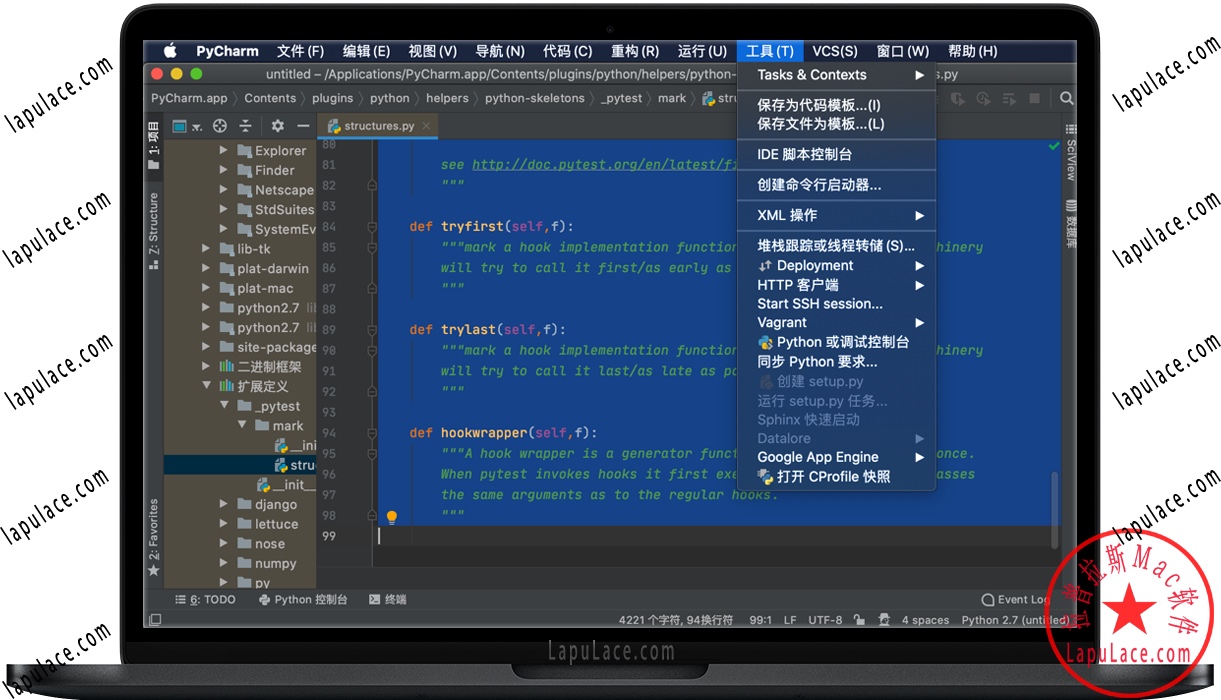This screenshot has height=700, width=1221.
Task: Open the 终端 terminal tool window
Action: click(x=388, y=599)
